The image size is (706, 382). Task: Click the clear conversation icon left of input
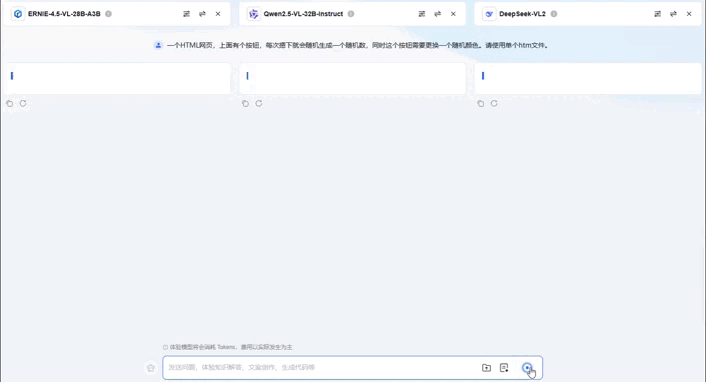[151, 368]
